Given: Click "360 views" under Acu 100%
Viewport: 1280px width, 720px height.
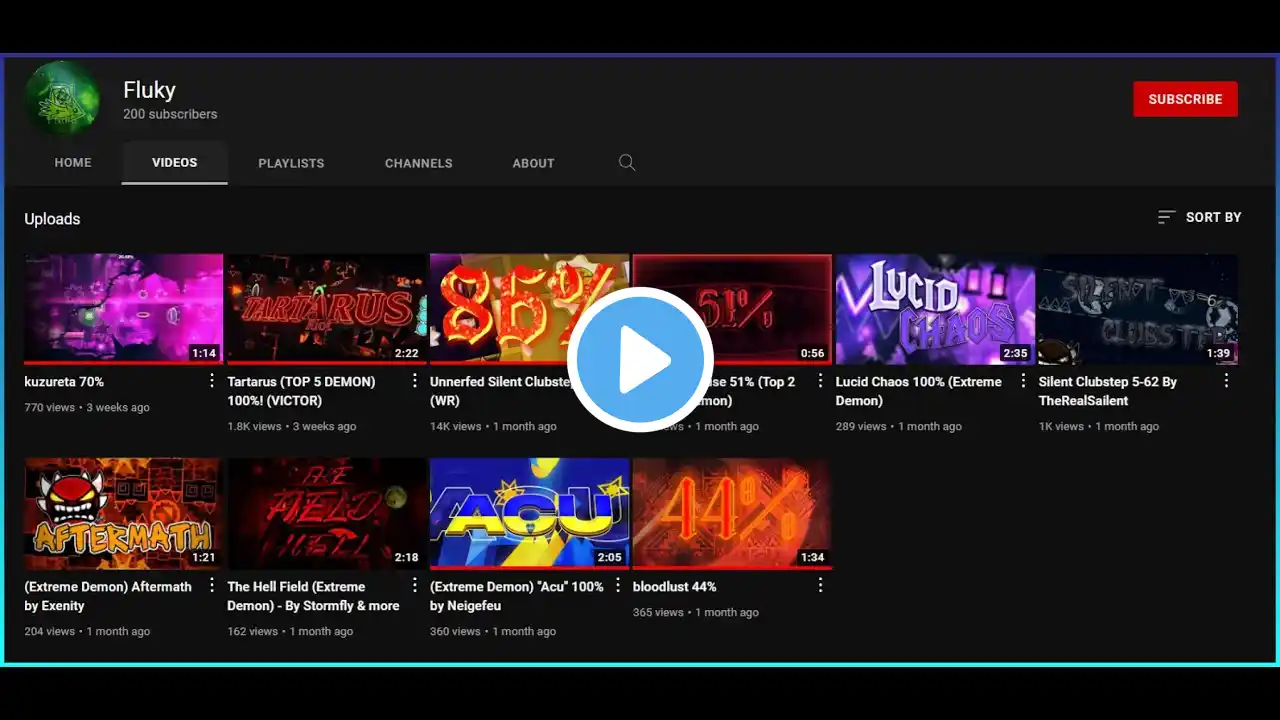Looking at the screenshot, I should tap(456, 631).
